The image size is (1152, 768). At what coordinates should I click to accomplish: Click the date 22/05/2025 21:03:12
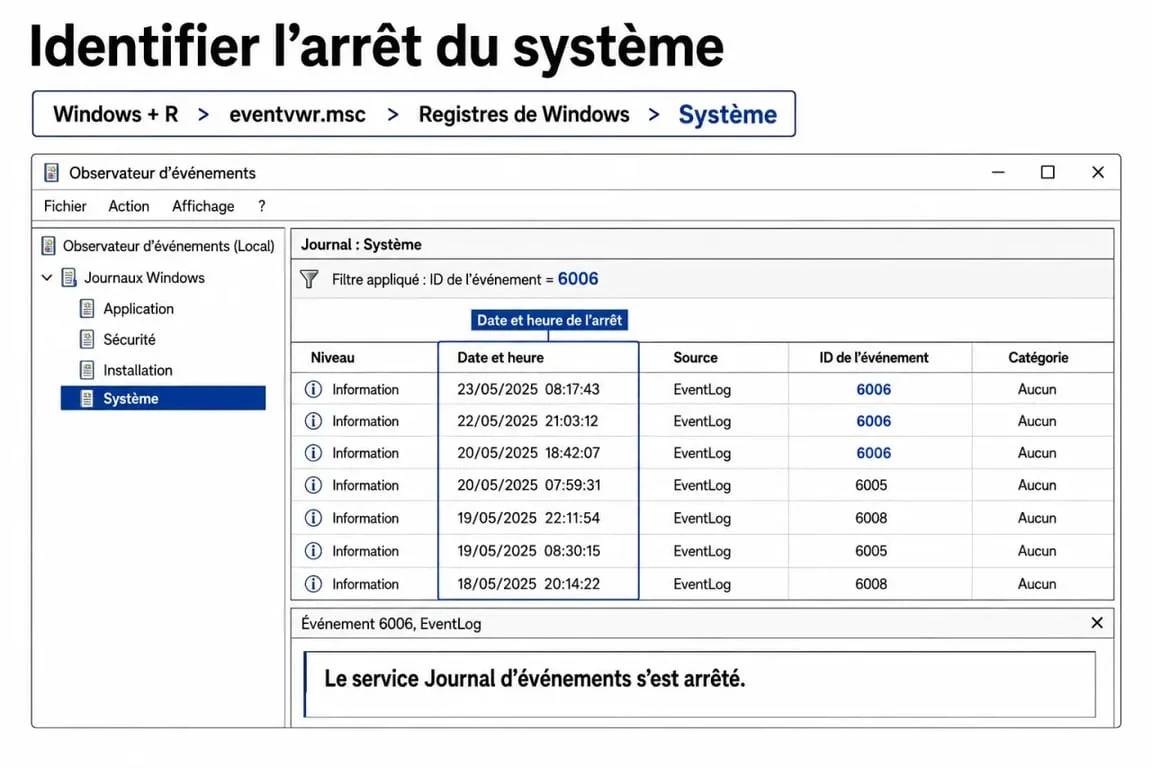coord(528,421)
